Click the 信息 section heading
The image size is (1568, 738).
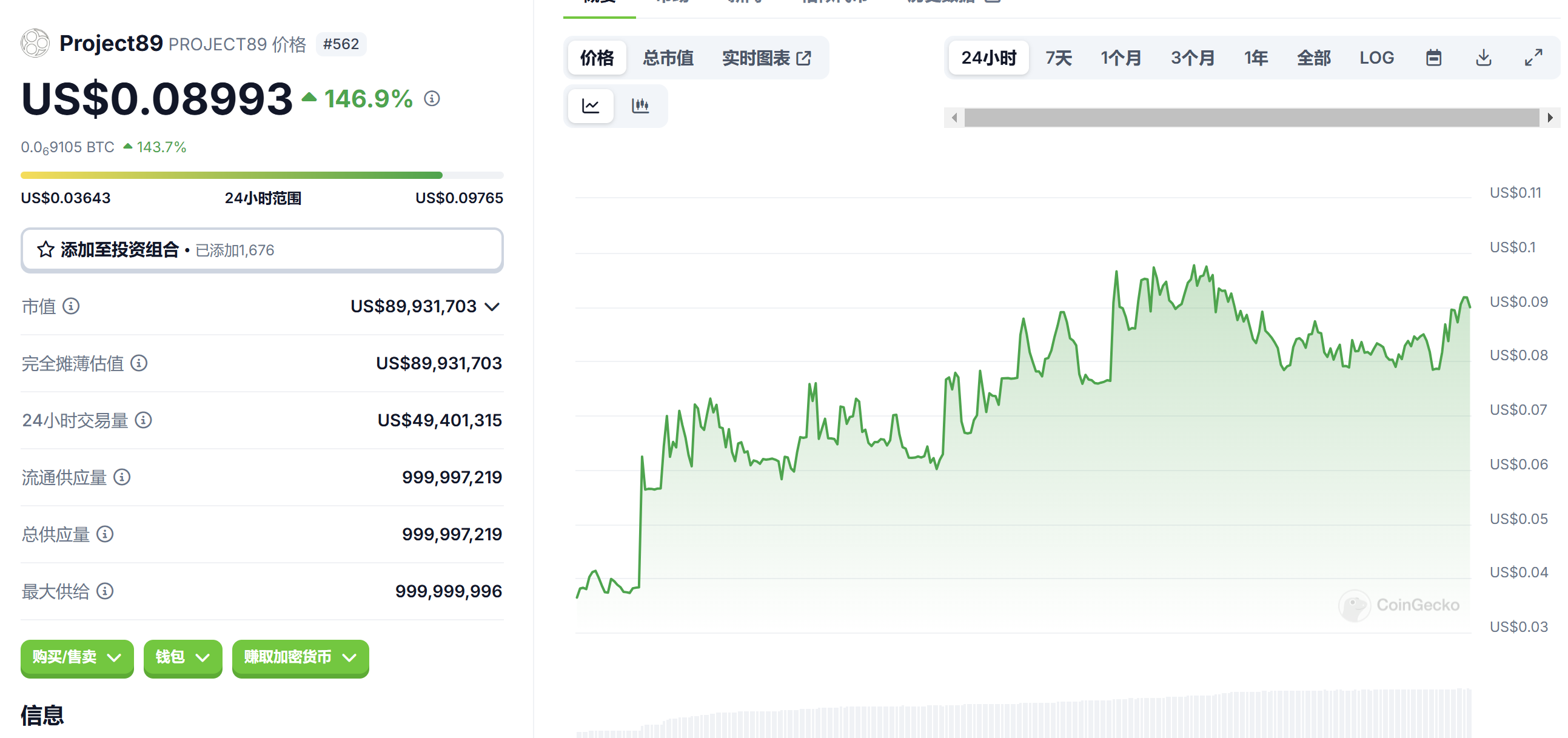pyautogui.click(x=42, y=716)
